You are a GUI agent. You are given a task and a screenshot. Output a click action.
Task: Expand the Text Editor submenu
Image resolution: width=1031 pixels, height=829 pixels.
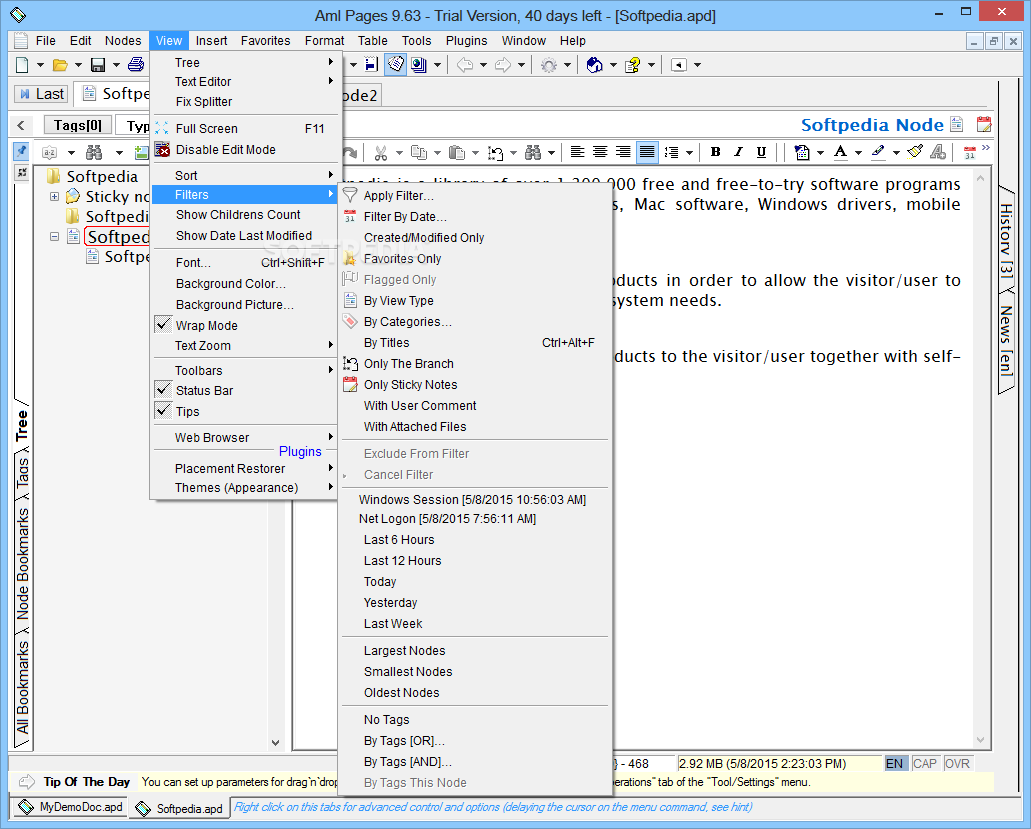(x=244, y=82)
